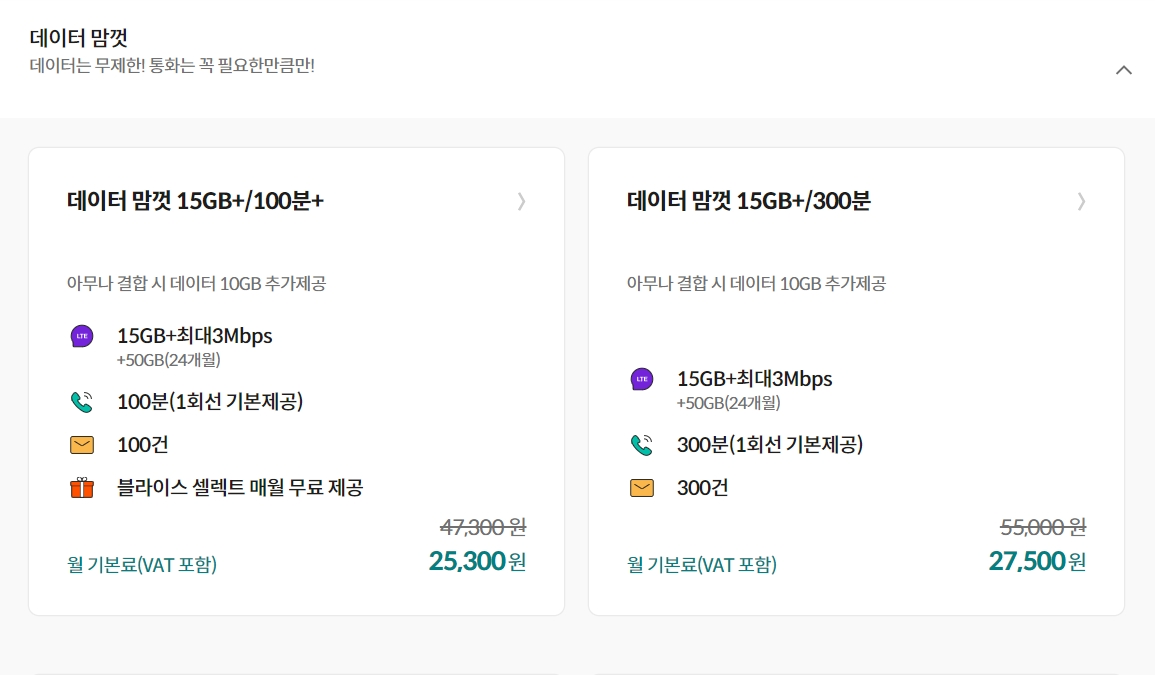This screenshot has width=1155, height=675.
Task: Click LTE data icon in 300분 plan
Action: [642, 379]
